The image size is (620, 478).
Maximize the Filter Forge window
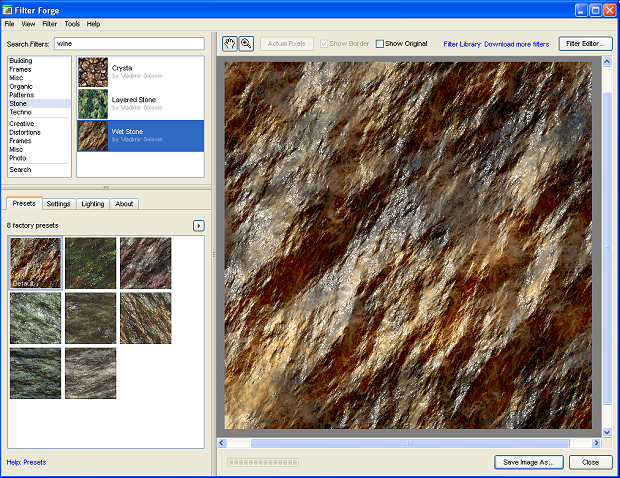(595, 10)
